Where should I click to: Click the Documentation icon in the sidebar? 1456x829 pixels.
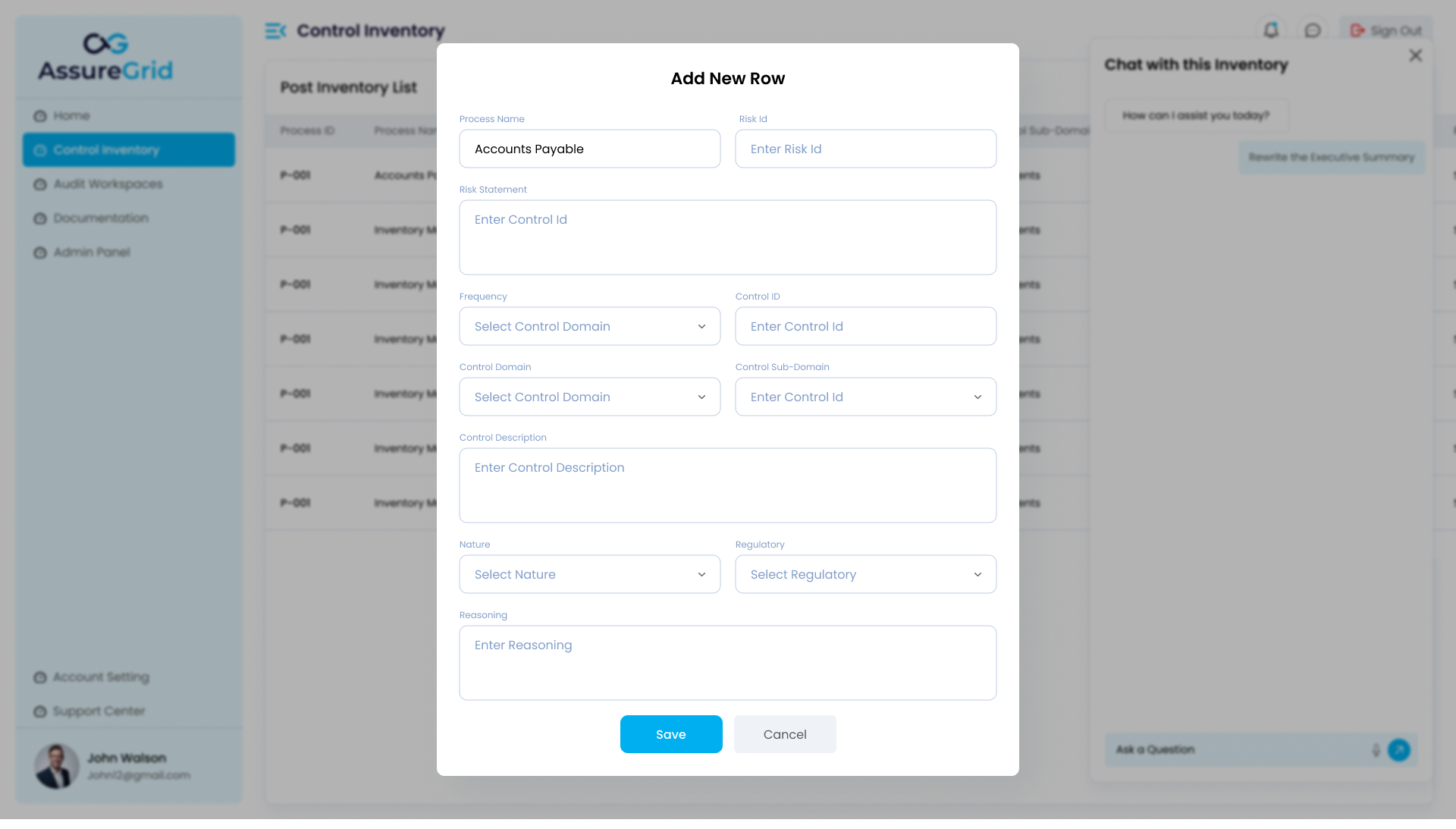click(x=41, y=218)
